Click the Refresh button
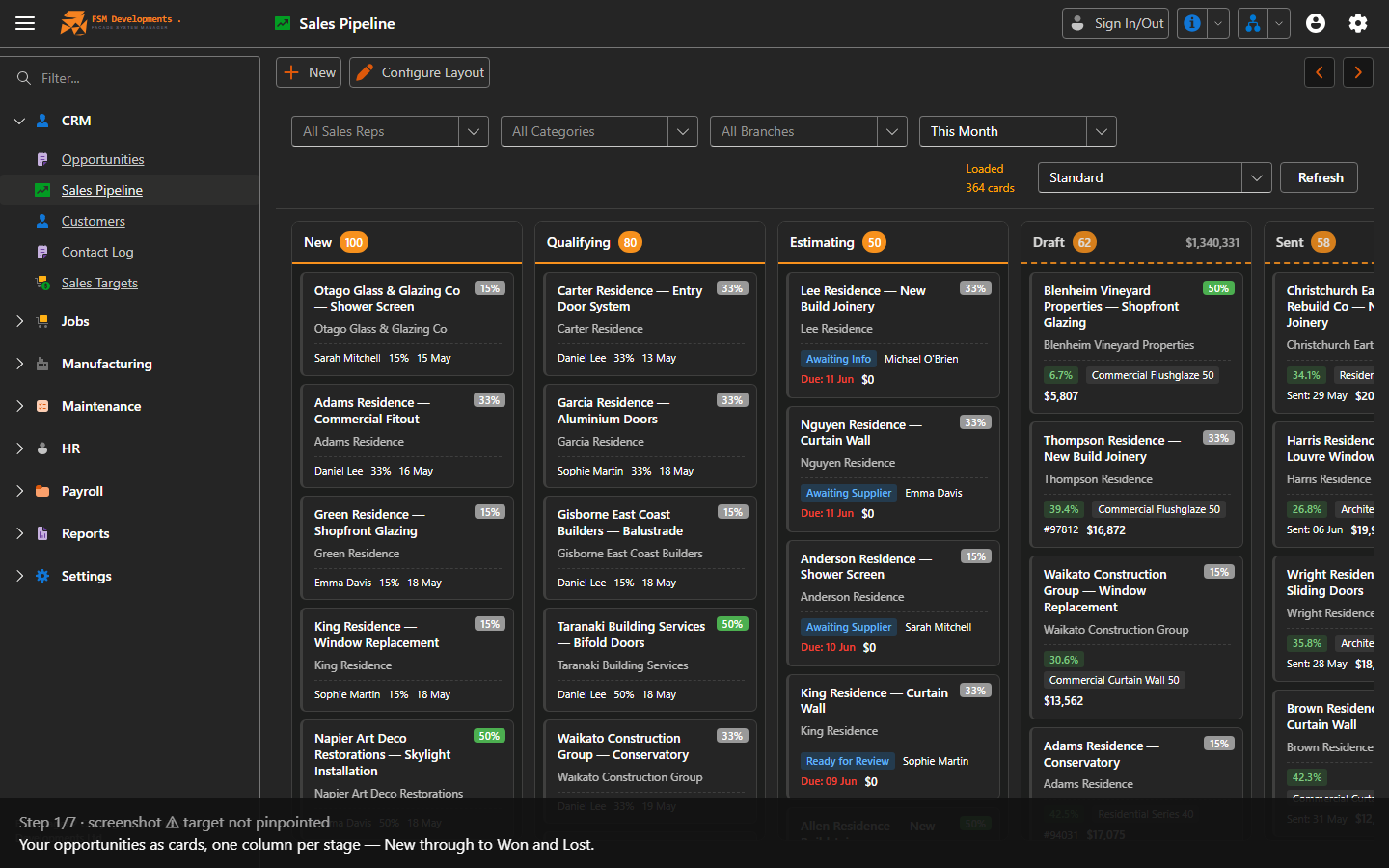1389x868 pixels. pyautogui.click(x=1320, y=177)
